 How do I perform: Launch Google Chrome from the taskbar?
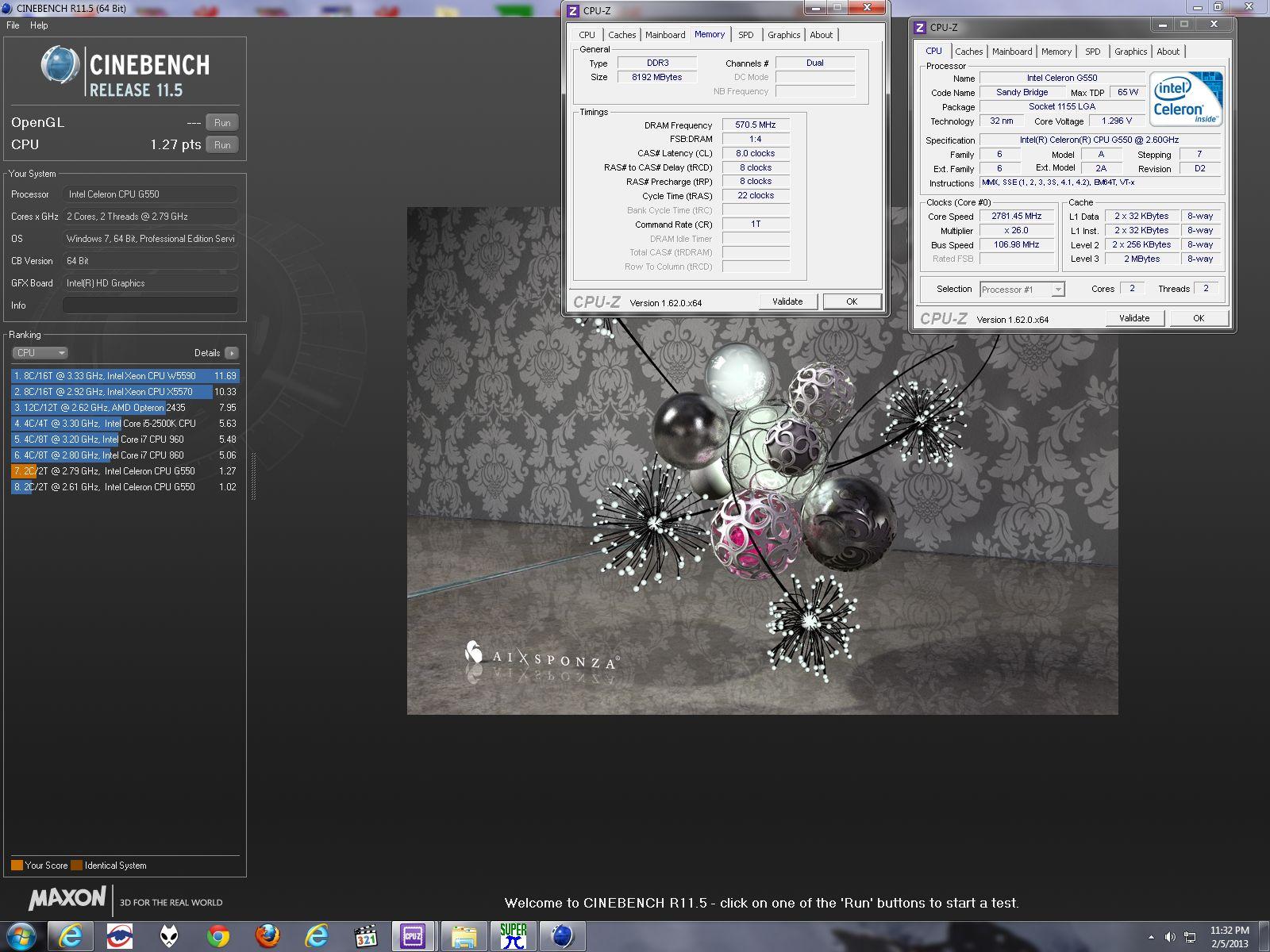tap(218, 936)
